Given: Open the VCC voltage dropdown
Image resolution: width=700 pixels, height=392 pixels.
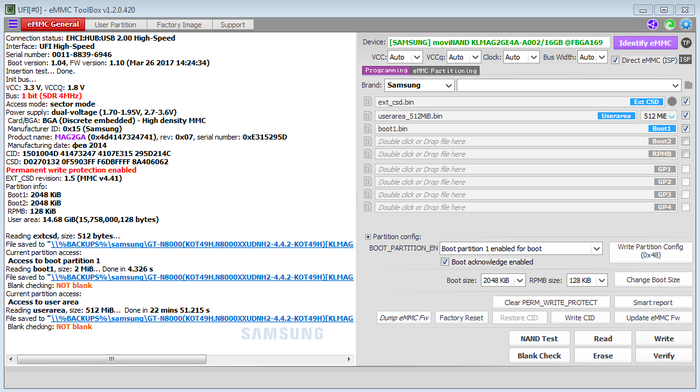Looking at the screenshot, I should coord(404,57).
